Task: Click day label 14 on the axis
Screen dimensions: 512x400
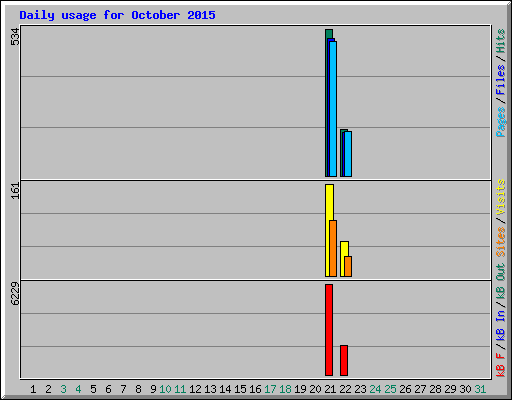Action: click(x=225, y=389)
